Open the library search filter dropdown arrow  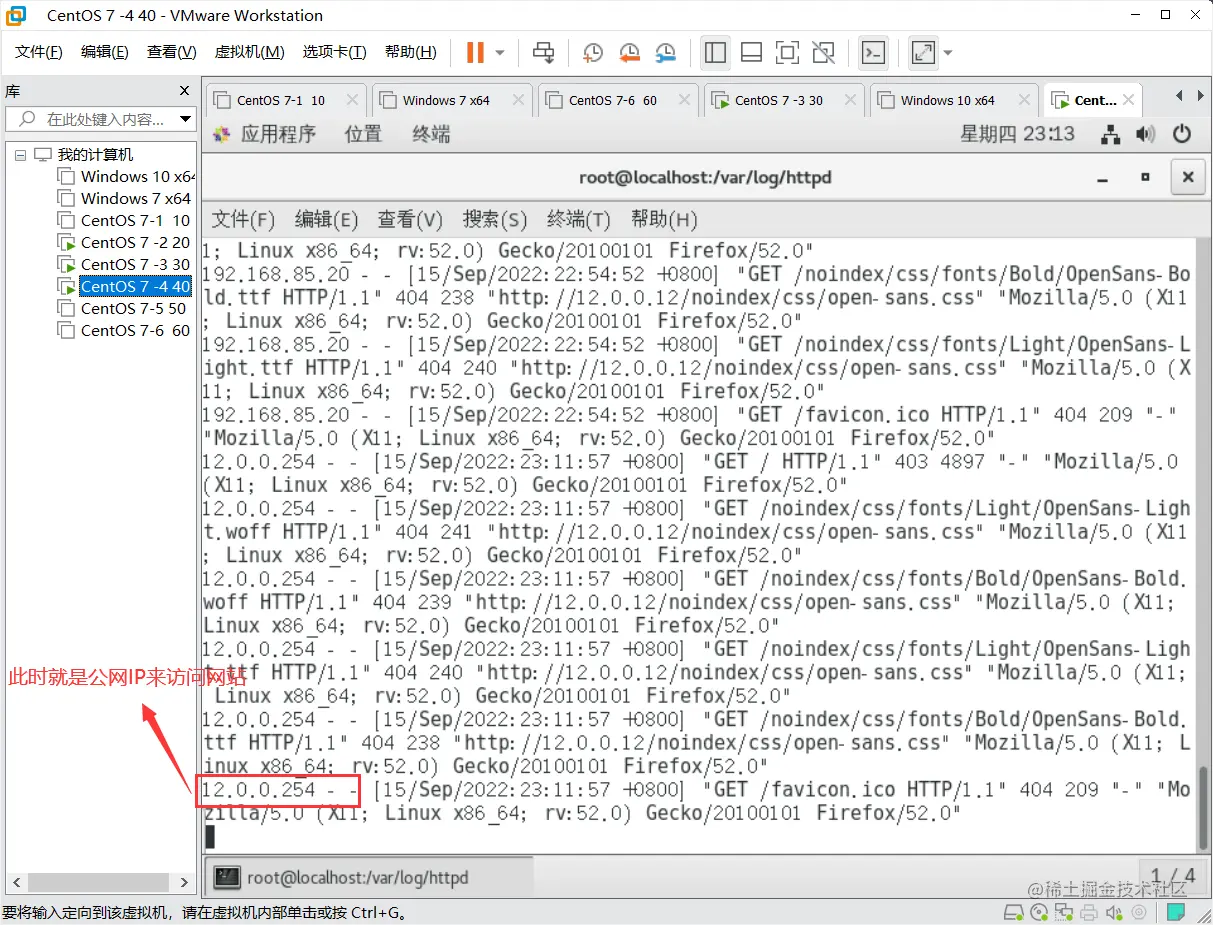point(185,119)
